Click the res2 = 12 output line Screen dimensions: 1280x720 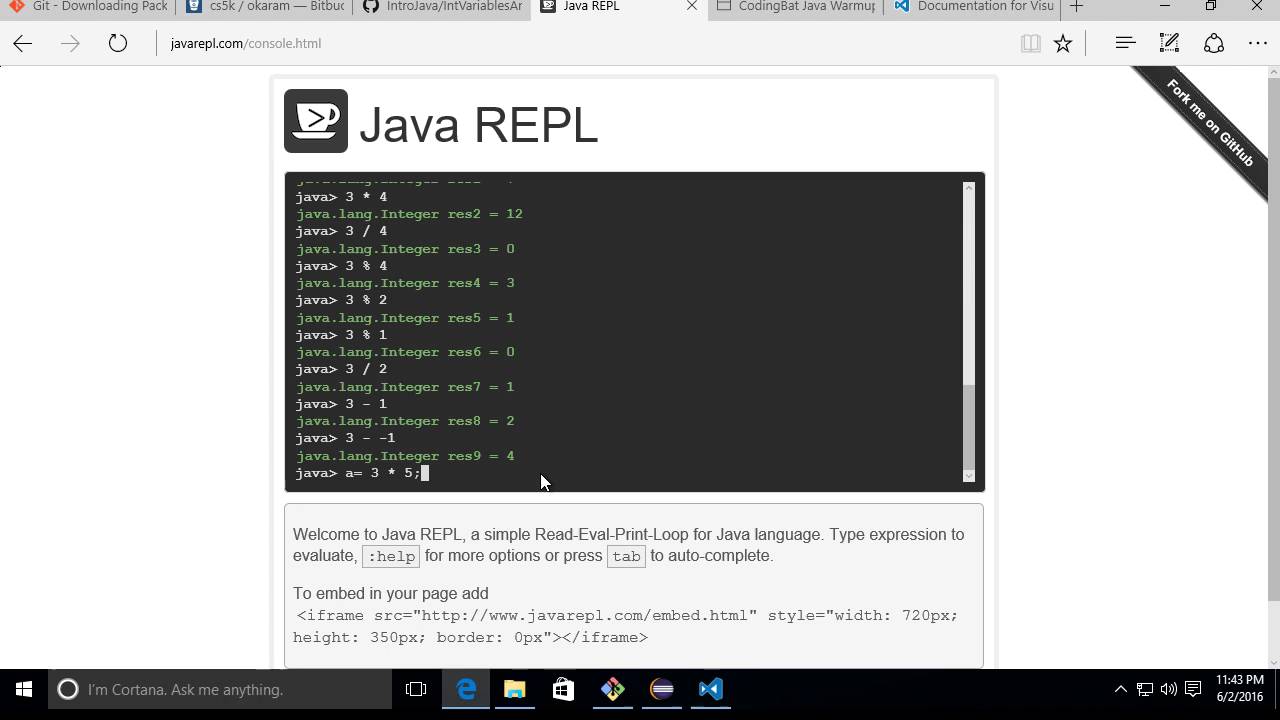(409, 214)
